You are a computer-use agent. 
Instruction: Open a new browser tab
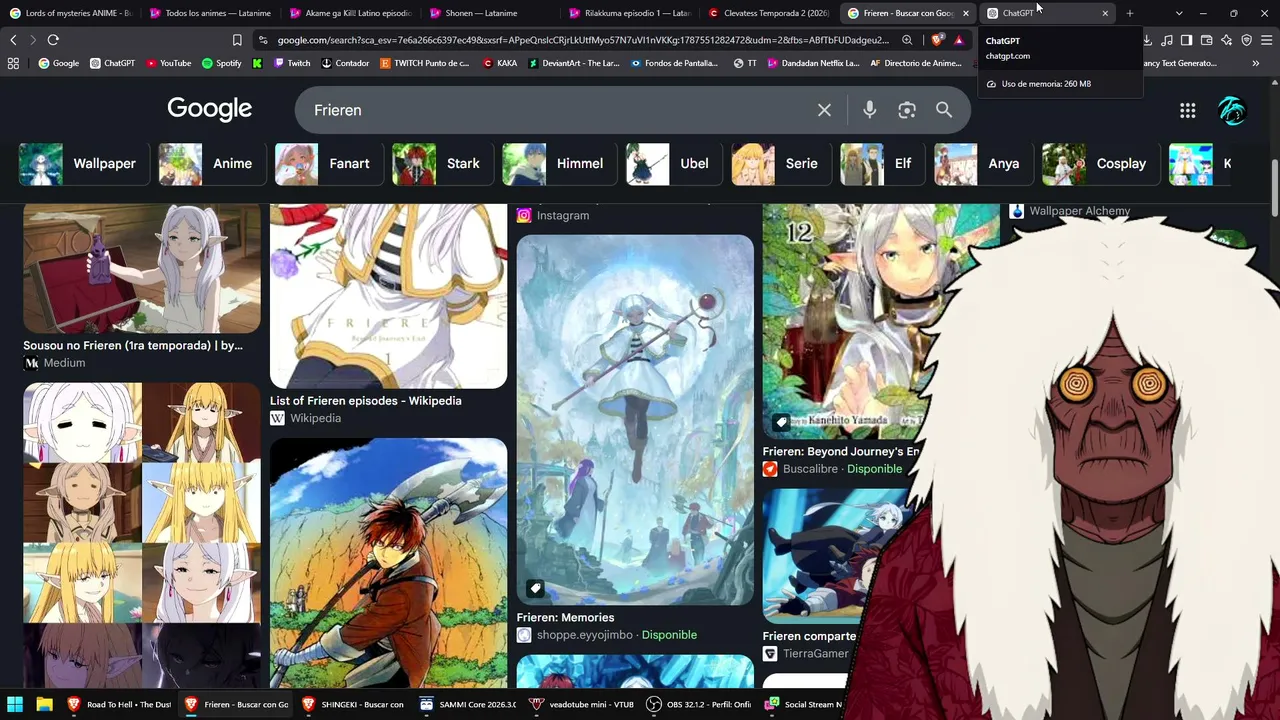(1130, 13)
